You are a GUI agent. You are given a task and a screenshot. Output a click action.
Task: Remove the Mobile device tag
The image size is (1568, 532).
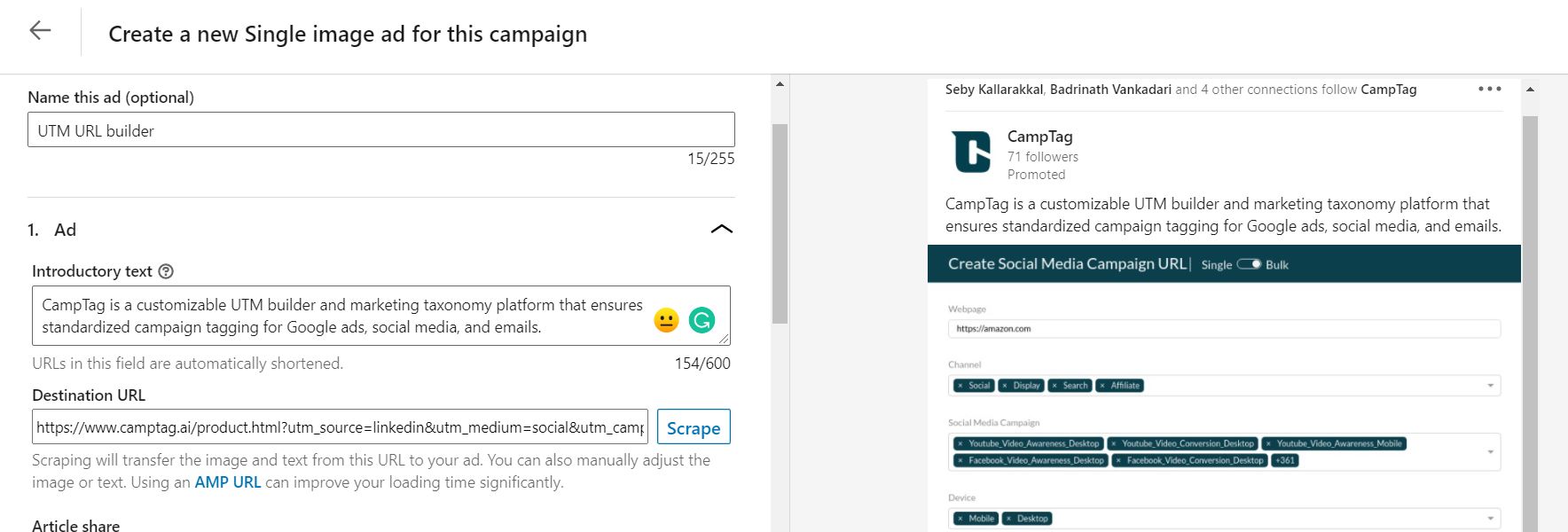pos(960,518)
